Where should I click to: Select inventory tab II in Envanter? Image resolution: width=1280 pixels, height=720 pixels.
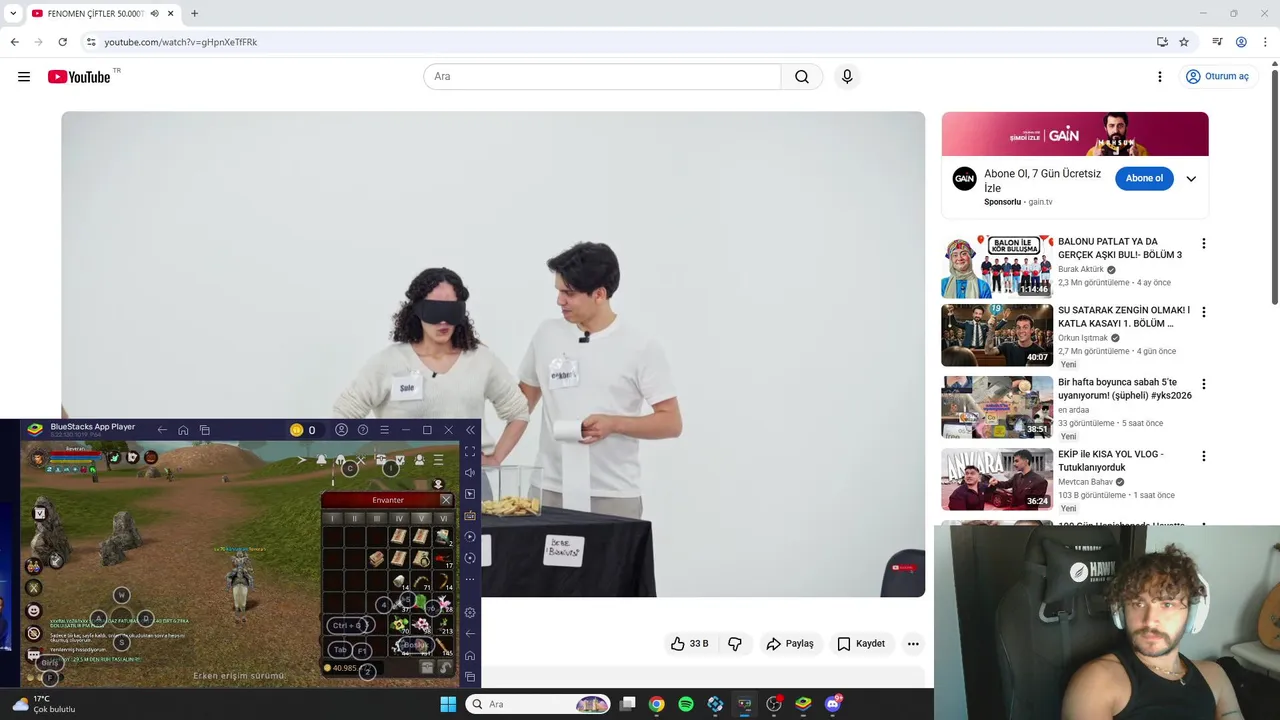point(355,518)
